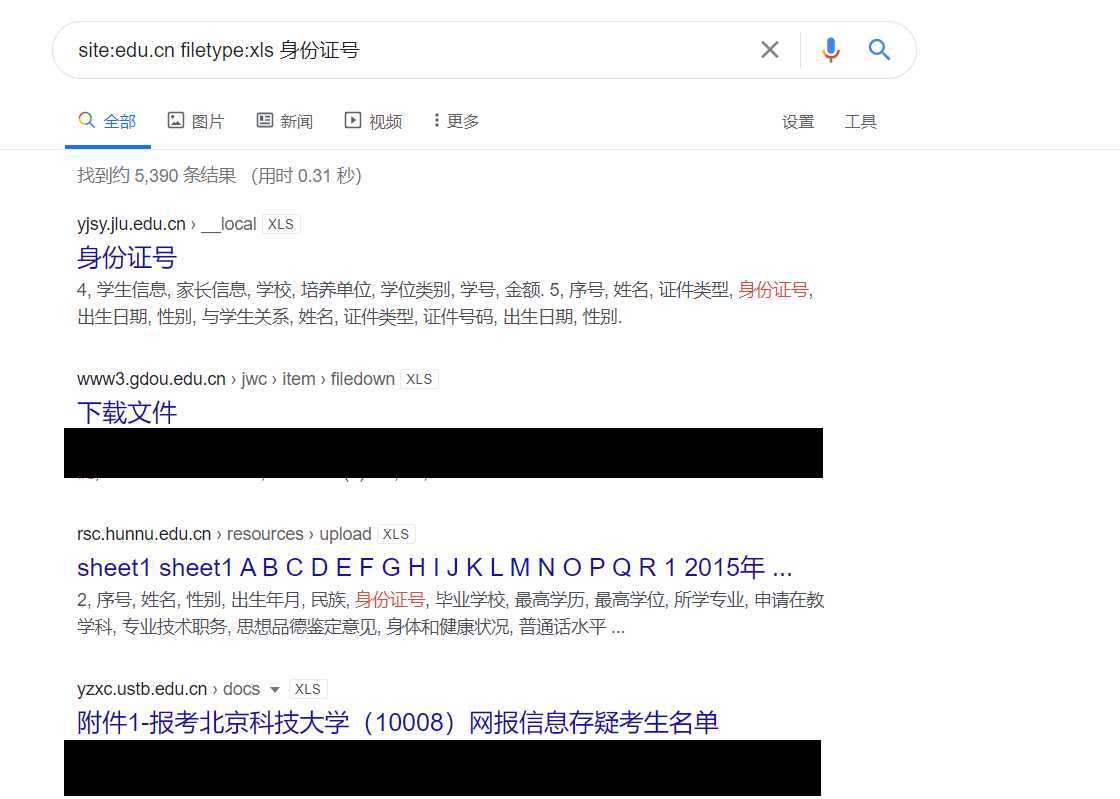Submit search with the blue magnifier icon
This screenshot has width=1120, height=799.
pos(879,50)
